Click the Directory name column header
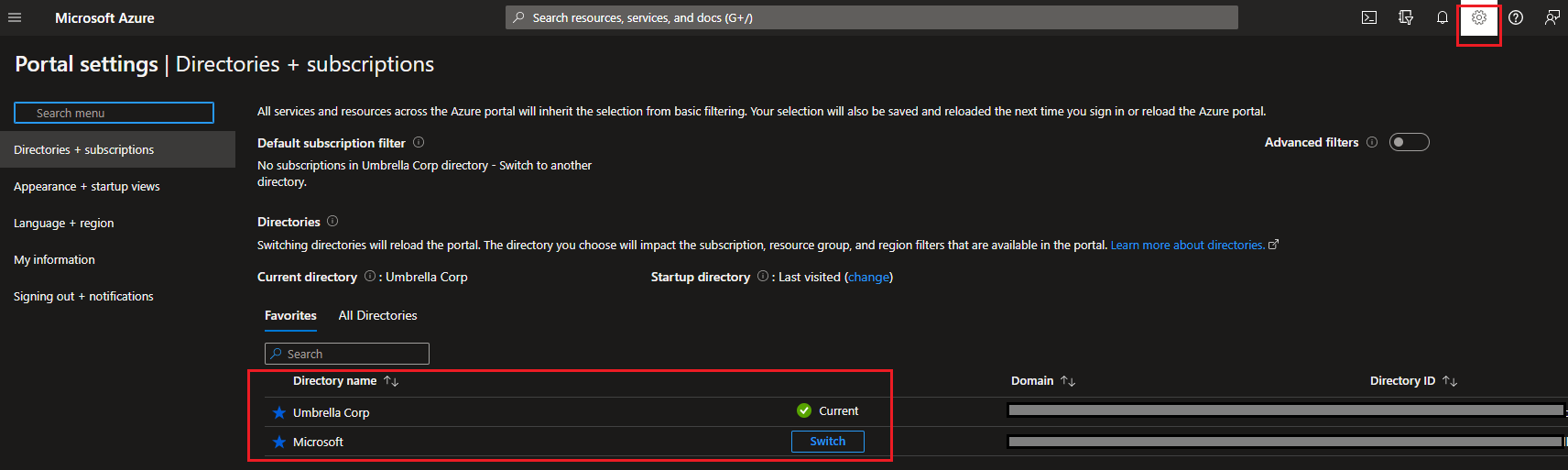The width and height of the screenshot is (1568, 470). click(x=334, y=381)
